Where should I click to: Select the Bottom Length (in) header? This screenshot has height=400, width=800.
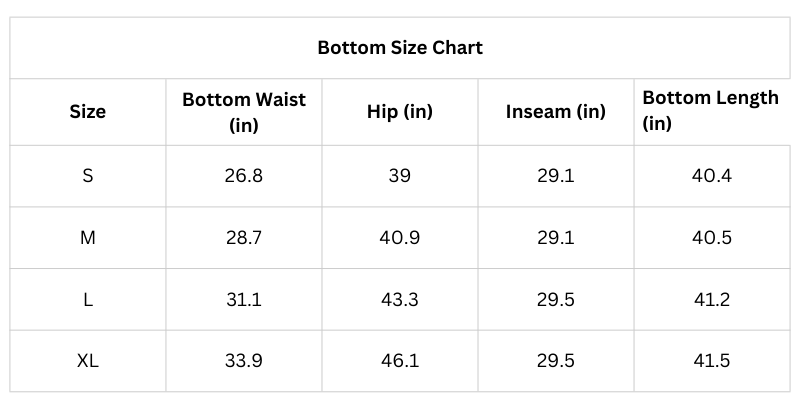[710, 111]
